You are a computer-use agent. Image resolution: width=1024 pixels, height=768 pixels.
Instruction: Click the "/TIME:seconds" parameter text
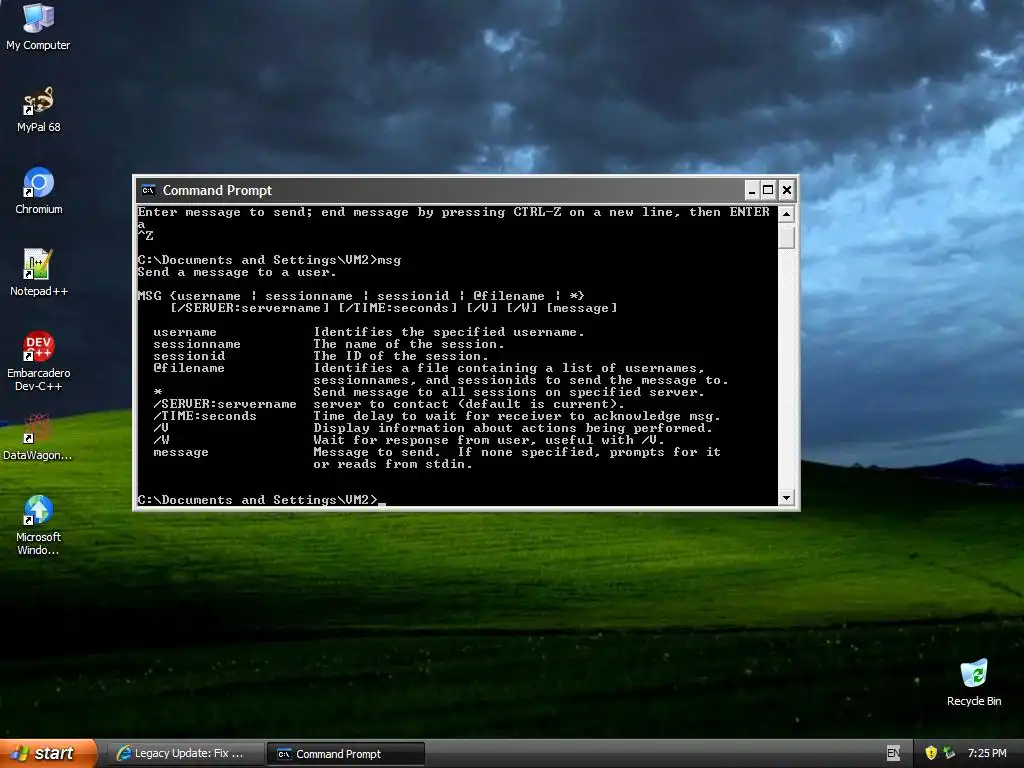tap(204, 416)
